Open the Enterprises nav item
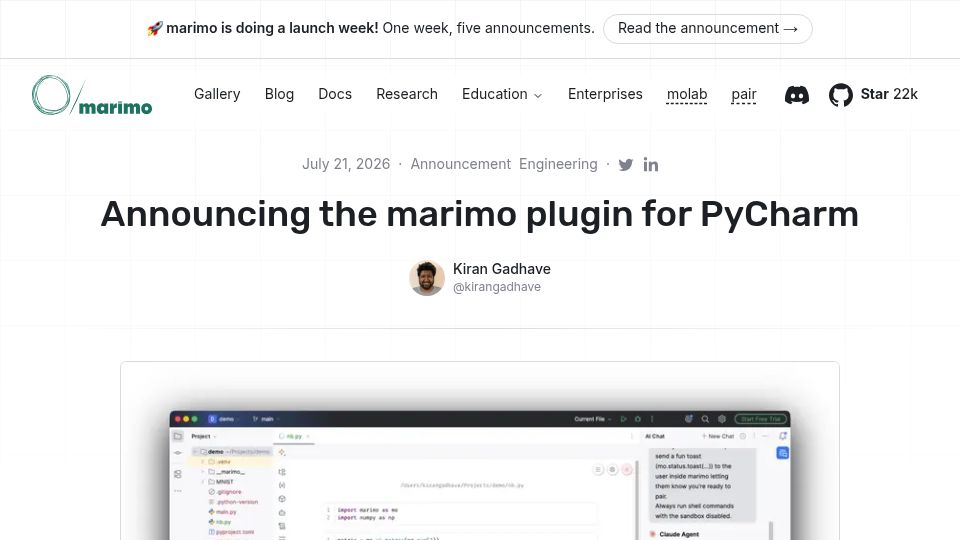Image resolution: width=960 pixels, height=540 pixels. pyautogui.click(x=605, y=94)
